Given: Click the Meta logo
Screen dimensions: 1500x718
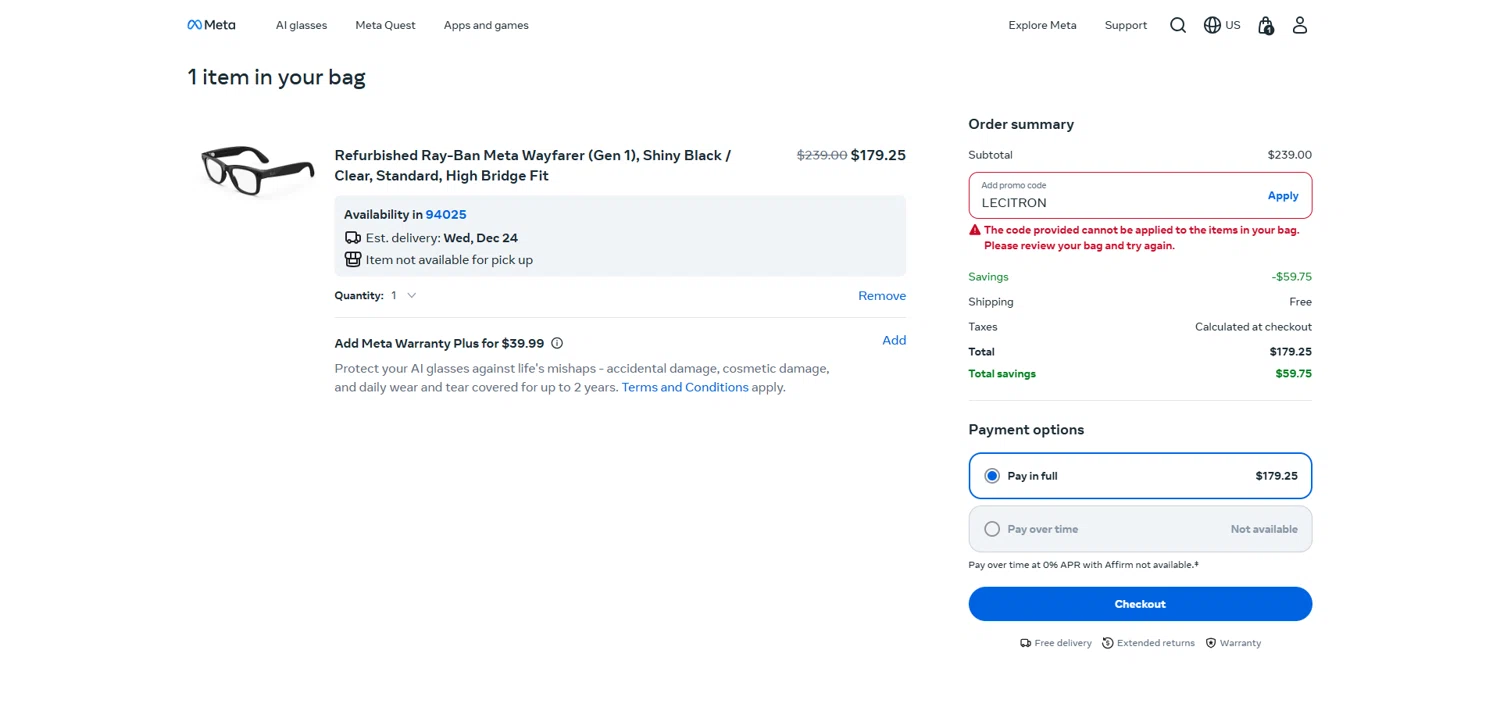Looking at the screenshot, I should pos(211,25).
